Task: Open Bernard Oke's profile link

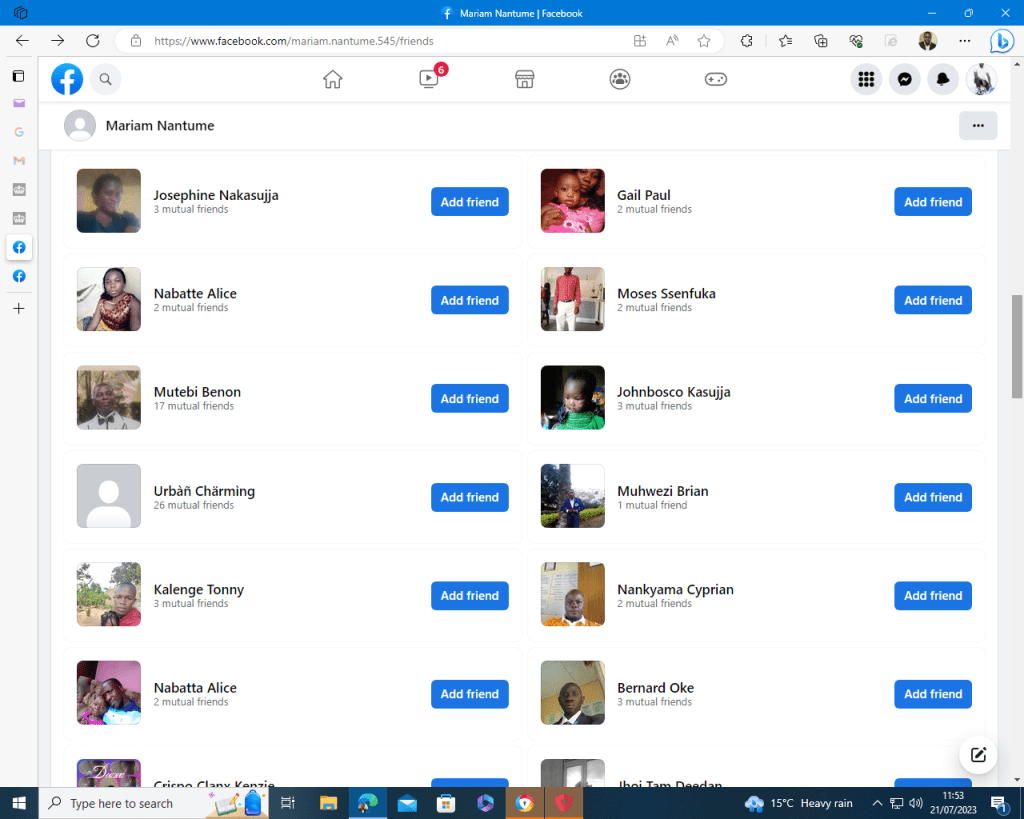Action: click(655, 688)
